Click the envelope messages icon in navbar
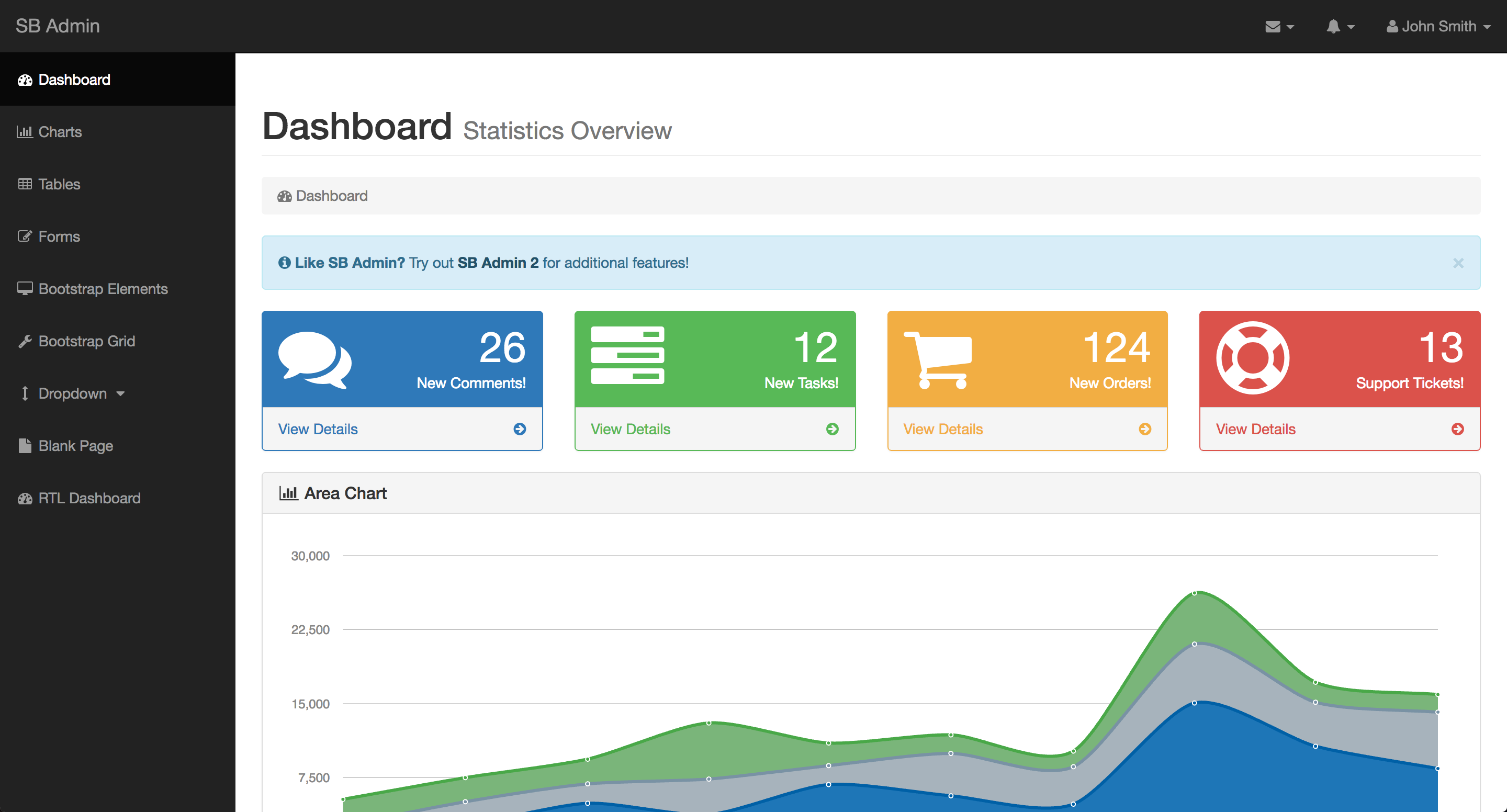1507x812 pixels. (x=1273, y=27)
